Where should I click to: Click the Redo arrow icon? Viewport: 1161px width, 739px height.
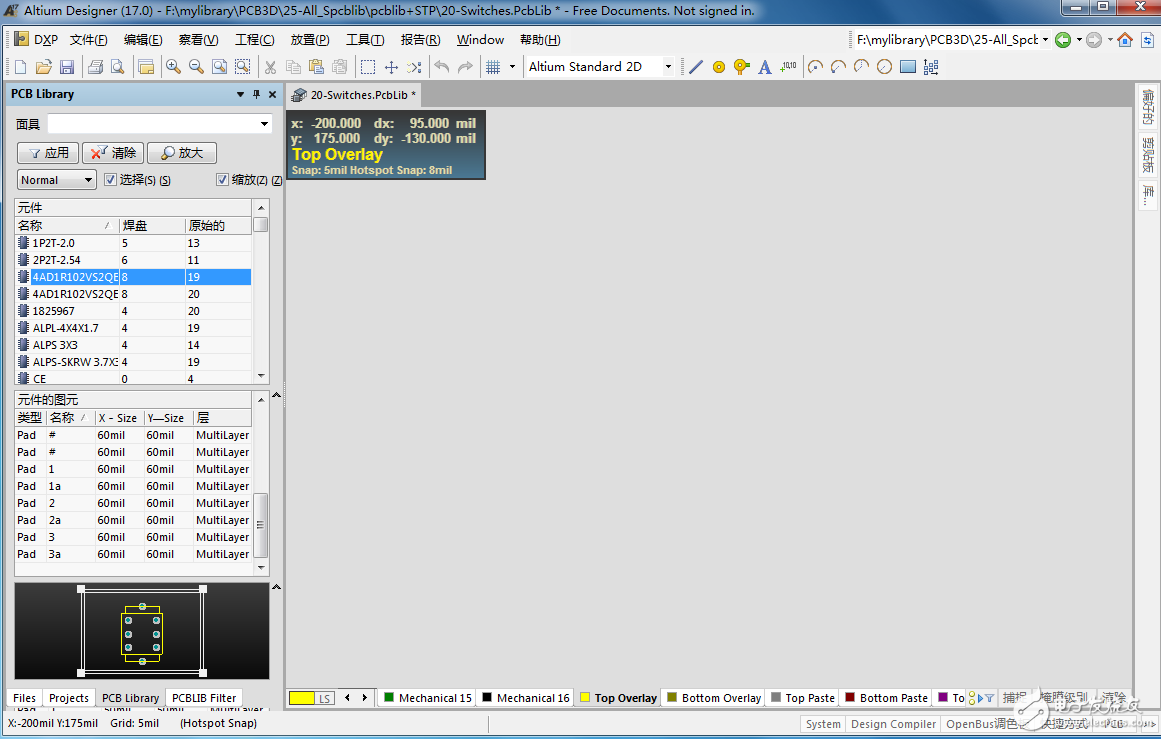click(465, 67)
